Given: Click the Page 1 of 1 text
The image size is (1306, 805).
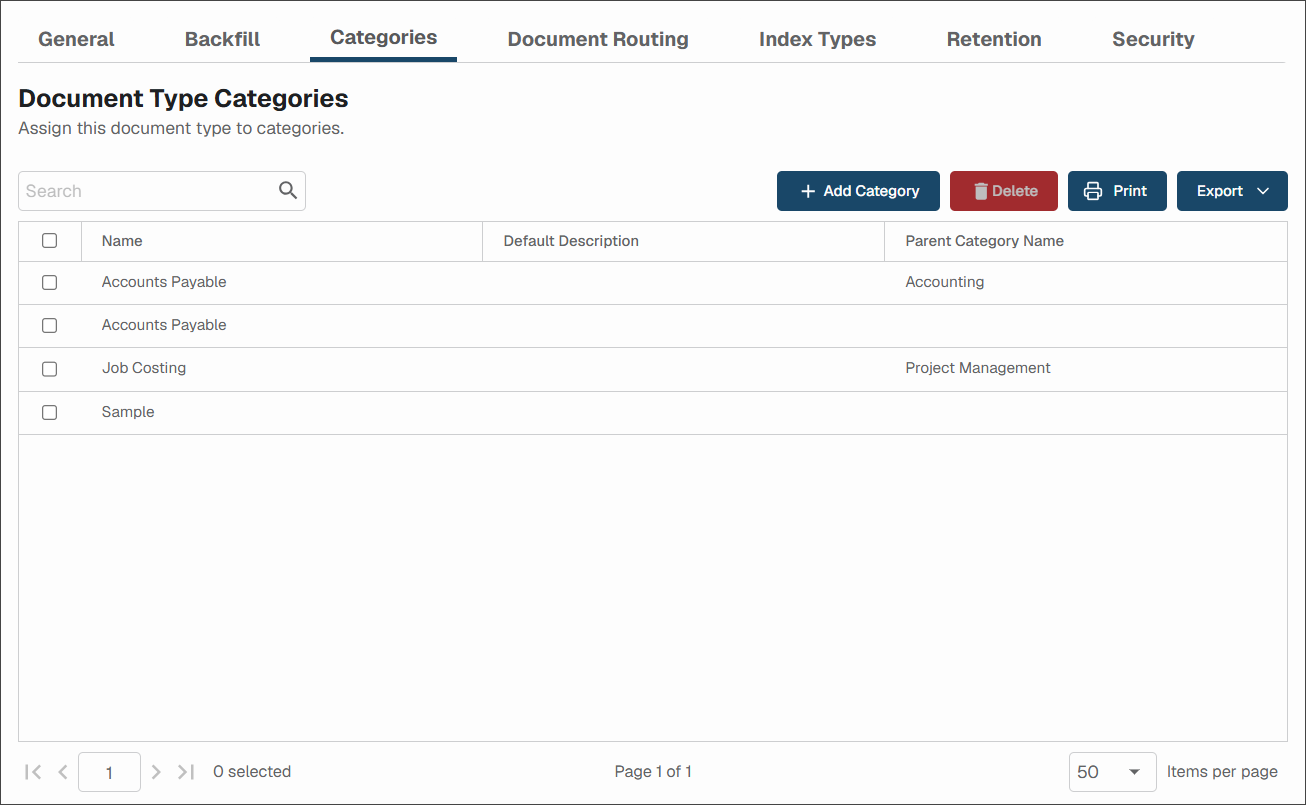Looking at the screenshot, I should coord(653,772).
